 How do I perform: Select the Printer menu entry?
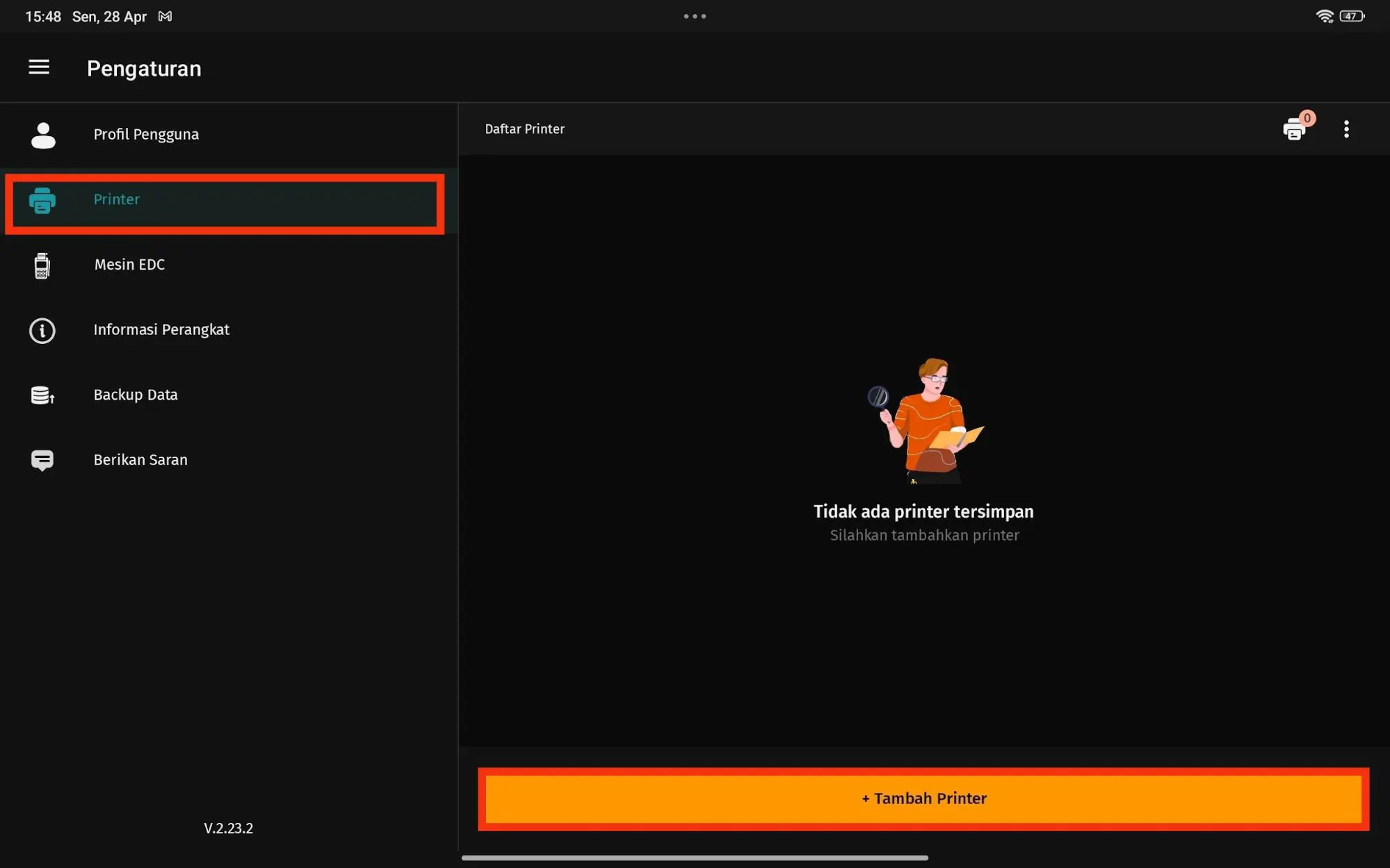[117, 199]
